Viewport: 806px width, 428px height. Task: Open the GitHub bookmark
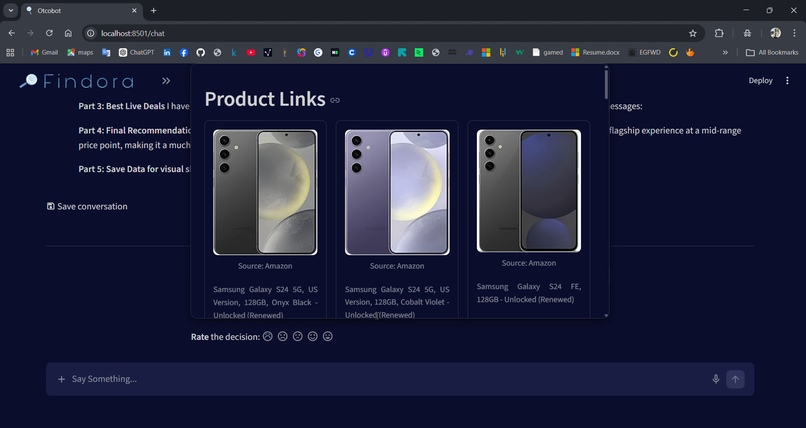(x=200, y=52)
